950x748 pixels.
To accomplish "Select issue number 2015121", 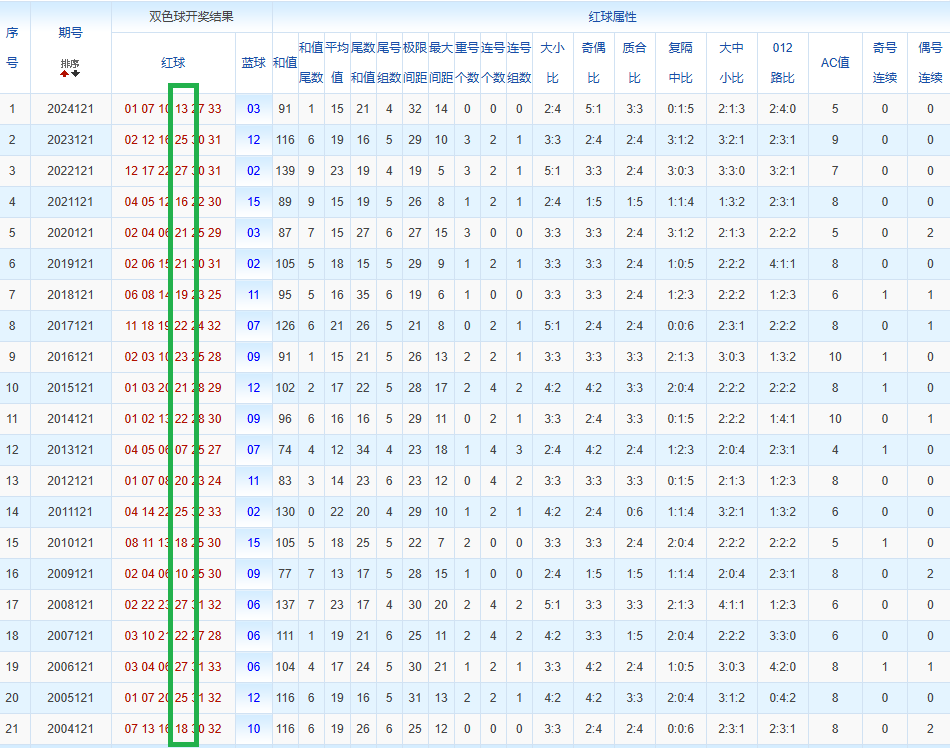I will (x=70, y=388).
